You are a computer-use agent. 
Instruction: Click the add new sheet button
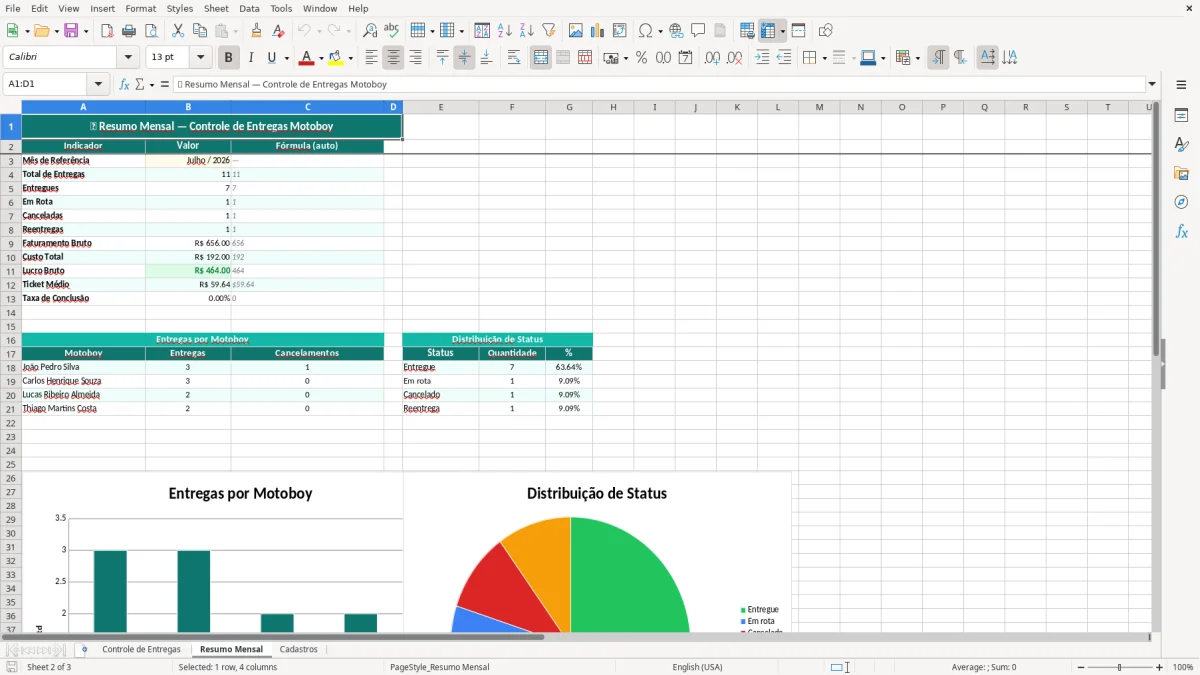point(84,649)
